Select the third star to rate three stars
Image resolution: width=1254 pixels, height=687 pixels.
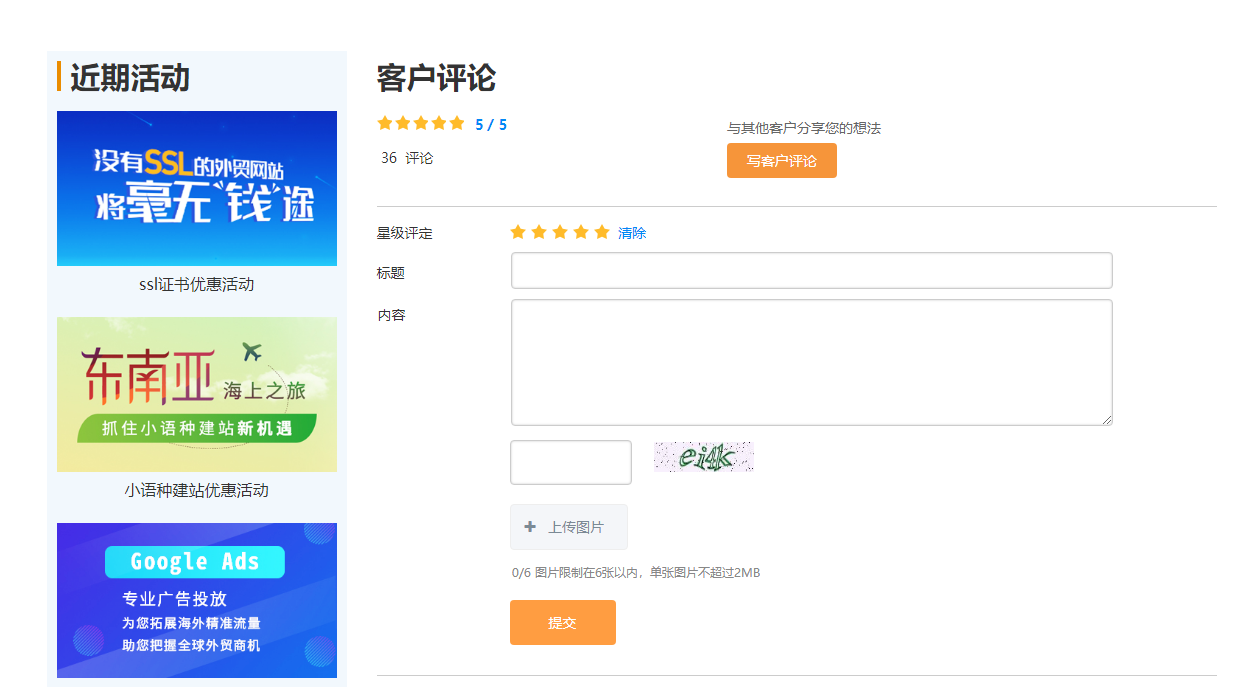coord(560,231)
